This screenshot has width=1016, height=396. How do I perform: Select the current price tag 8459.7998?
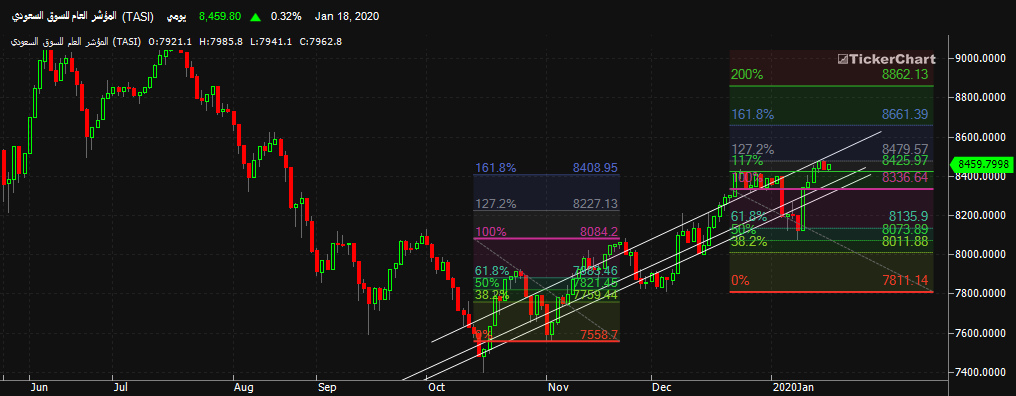click(x=981, y=164)
